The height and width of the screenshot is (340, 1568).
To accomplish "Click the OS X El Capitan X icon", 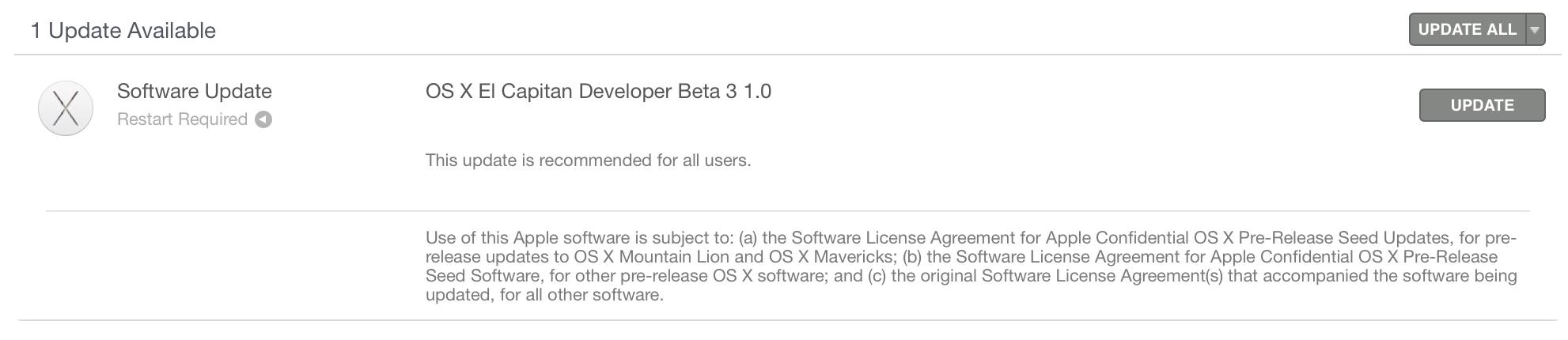I will (66, 108).
